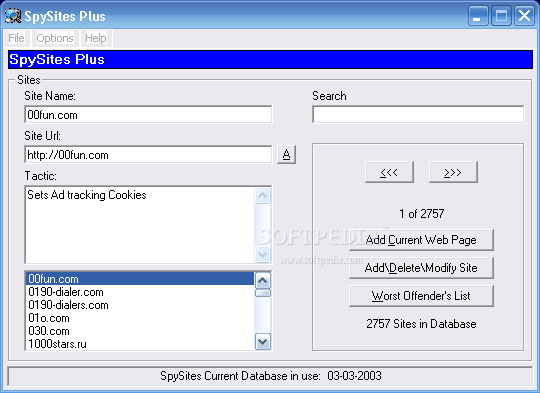Click site list scroll down arrow
Screen dimensions: 540x393
tap(263, 342)
